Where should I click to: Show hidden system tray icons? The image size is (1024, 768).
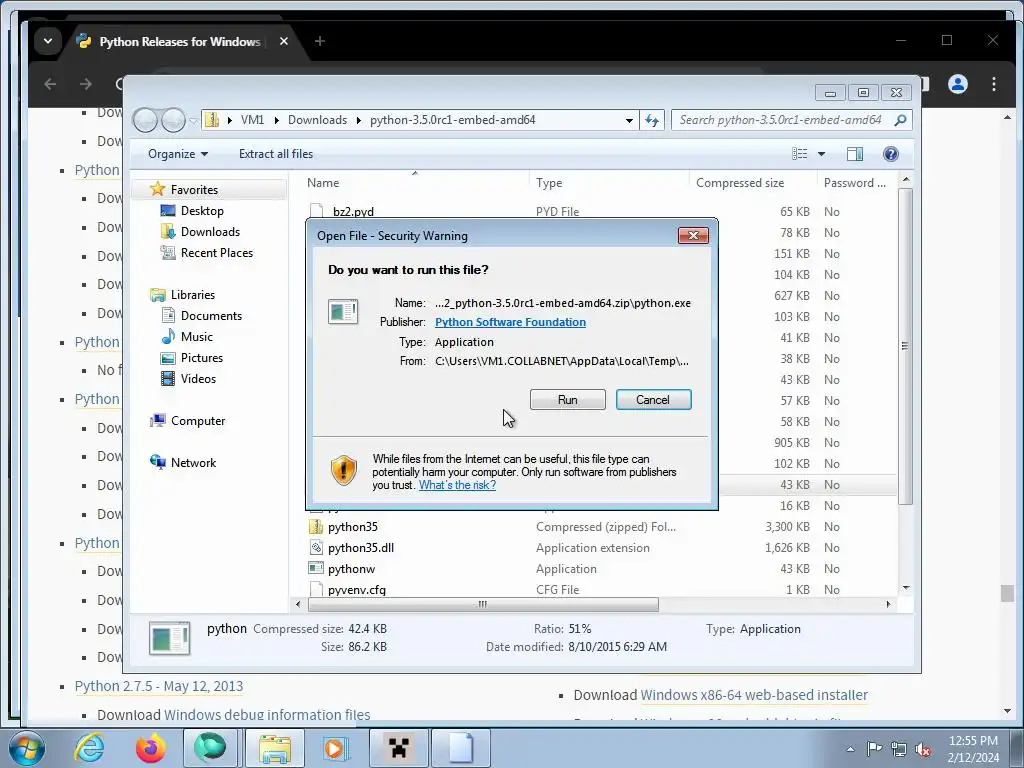[850, 749]
